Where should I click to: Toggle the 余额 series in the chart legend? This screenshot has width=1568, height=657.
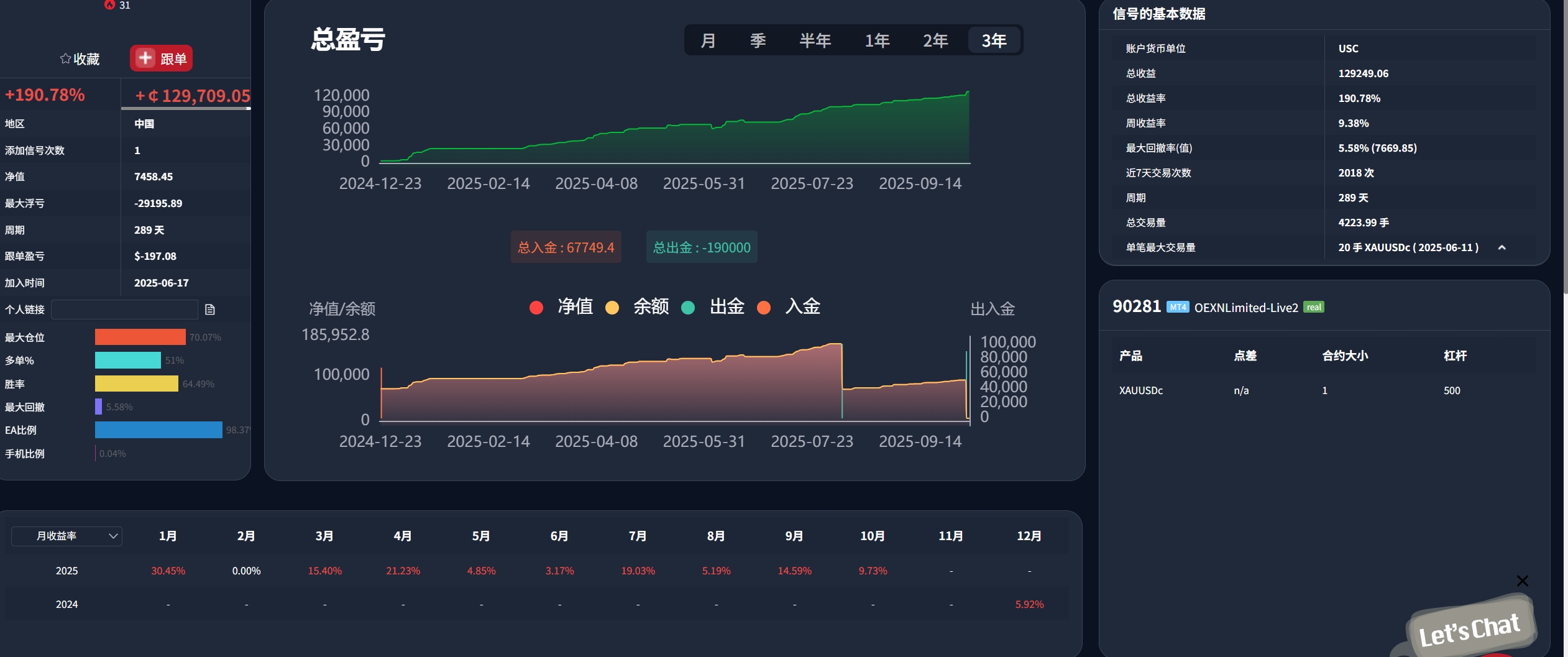[x=637, y=307]
